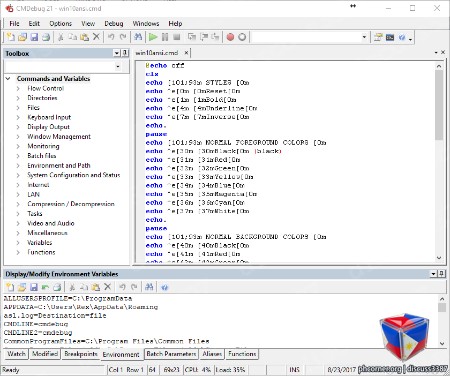This screenshot has height=376, width=450.
Task: Toggle the Toolbox panel auto-hide pin
Action: [x=125, y=53]
